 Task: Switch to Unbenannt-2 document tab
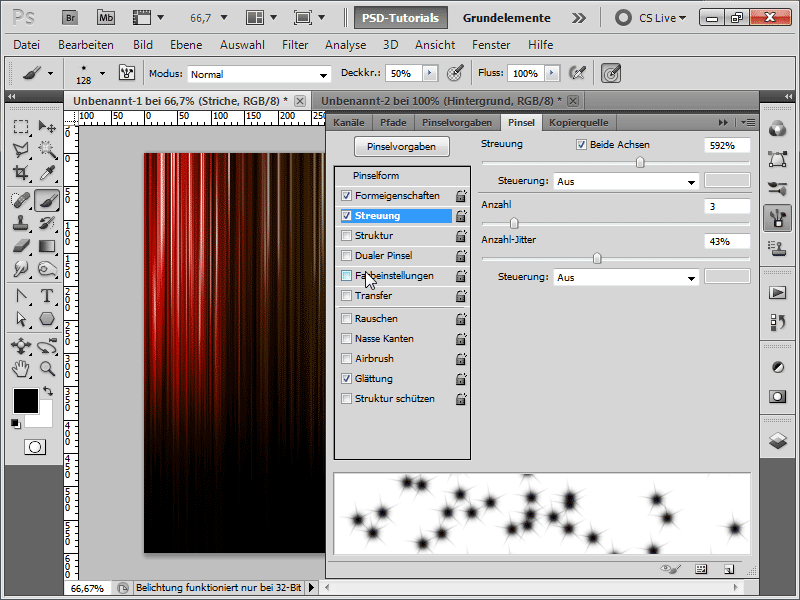pyautogui.click(x=439, y=101)
